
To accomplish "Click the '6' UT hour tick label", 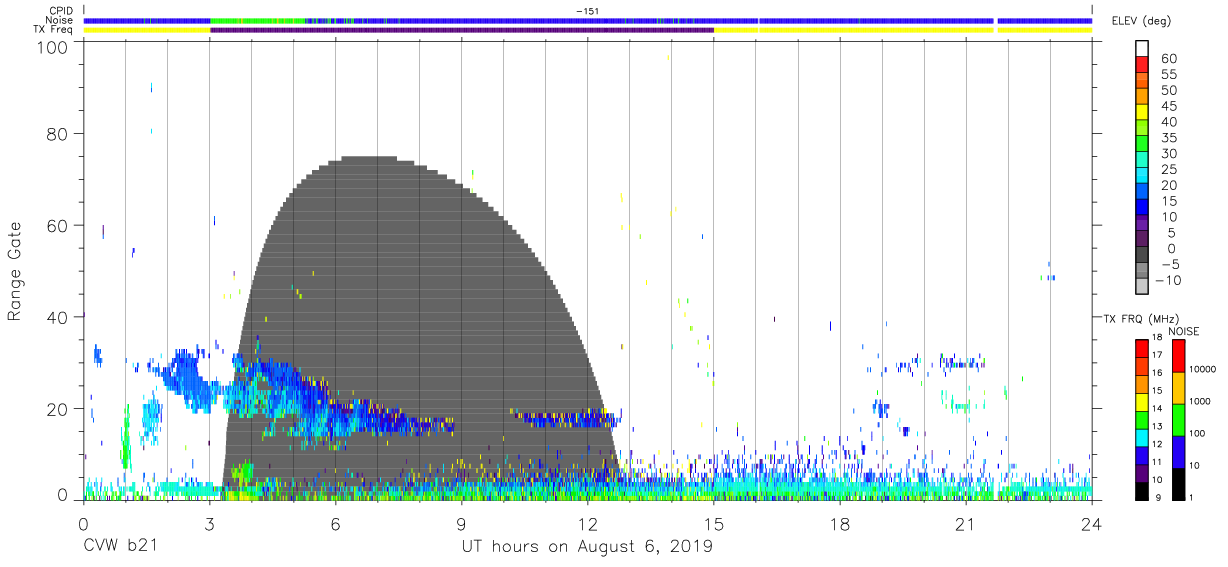I will [335, 523].
